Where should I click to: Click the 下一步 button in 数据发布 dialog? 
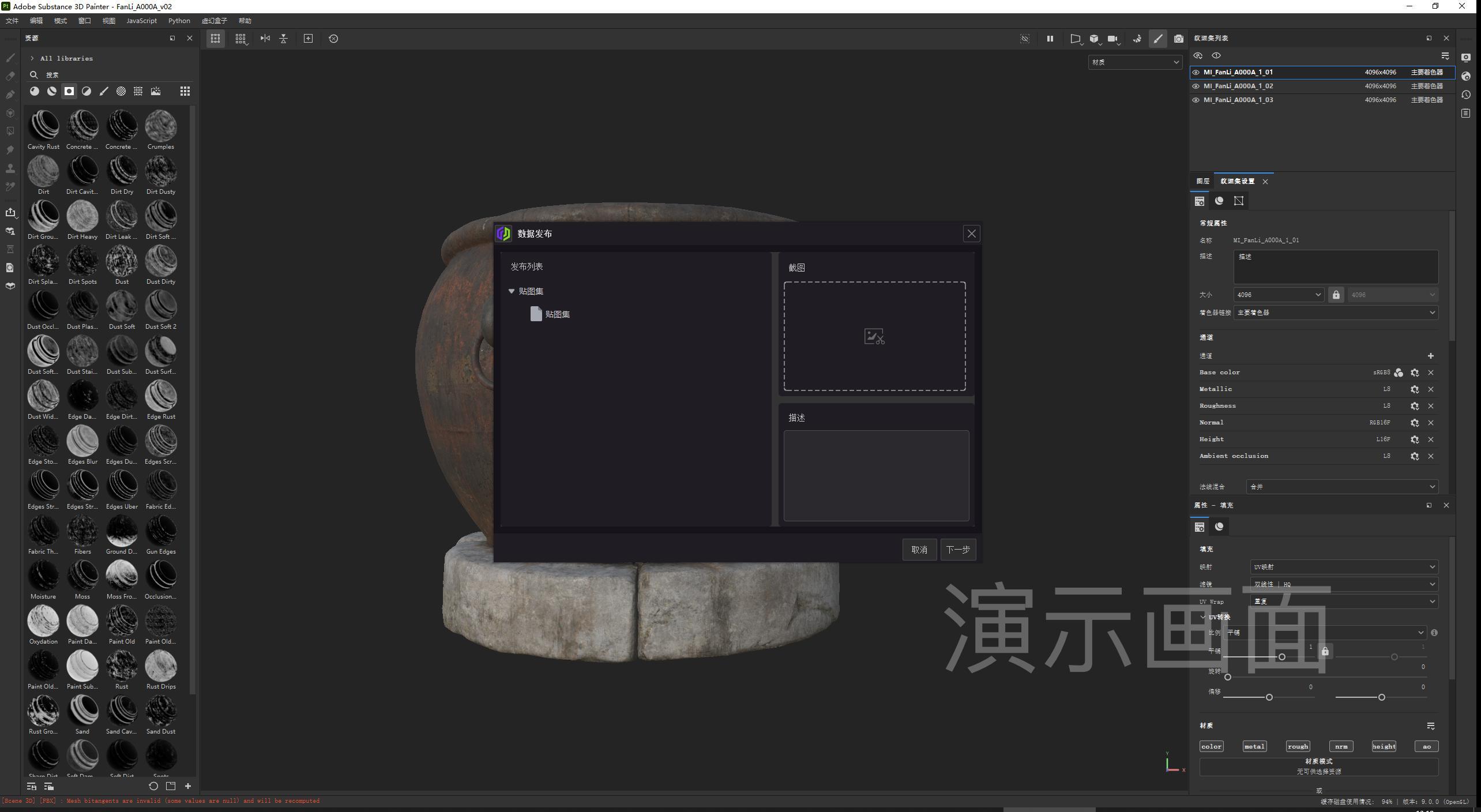(958, 550)
